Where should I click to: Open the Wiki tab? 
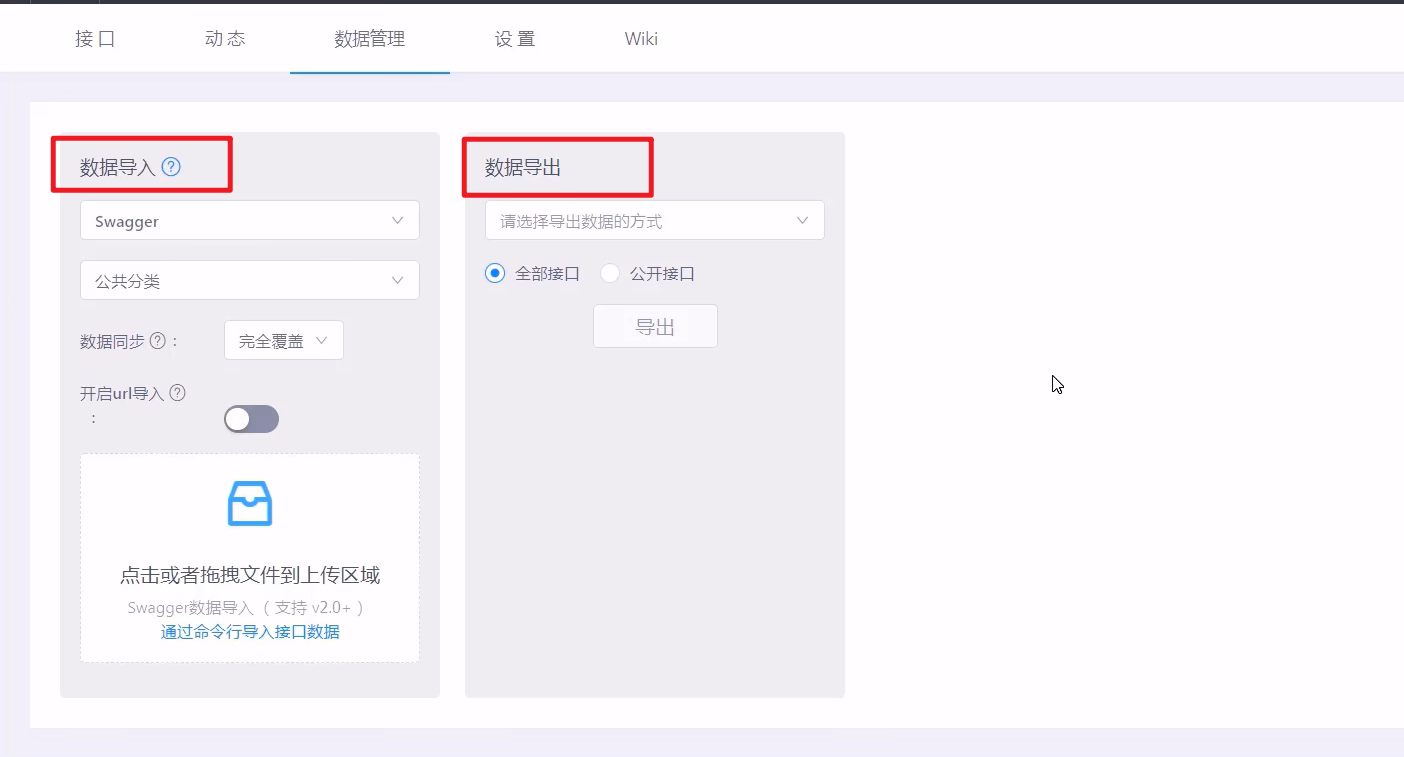(x=641, y=39)
